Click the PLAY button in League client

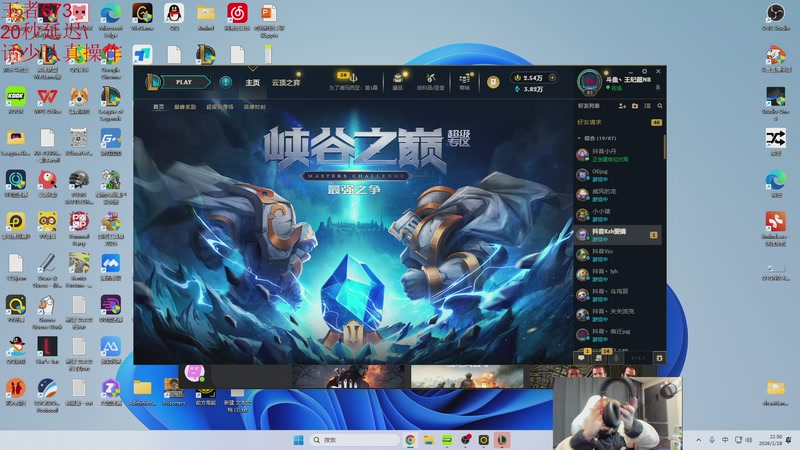(x=184, y=82)
